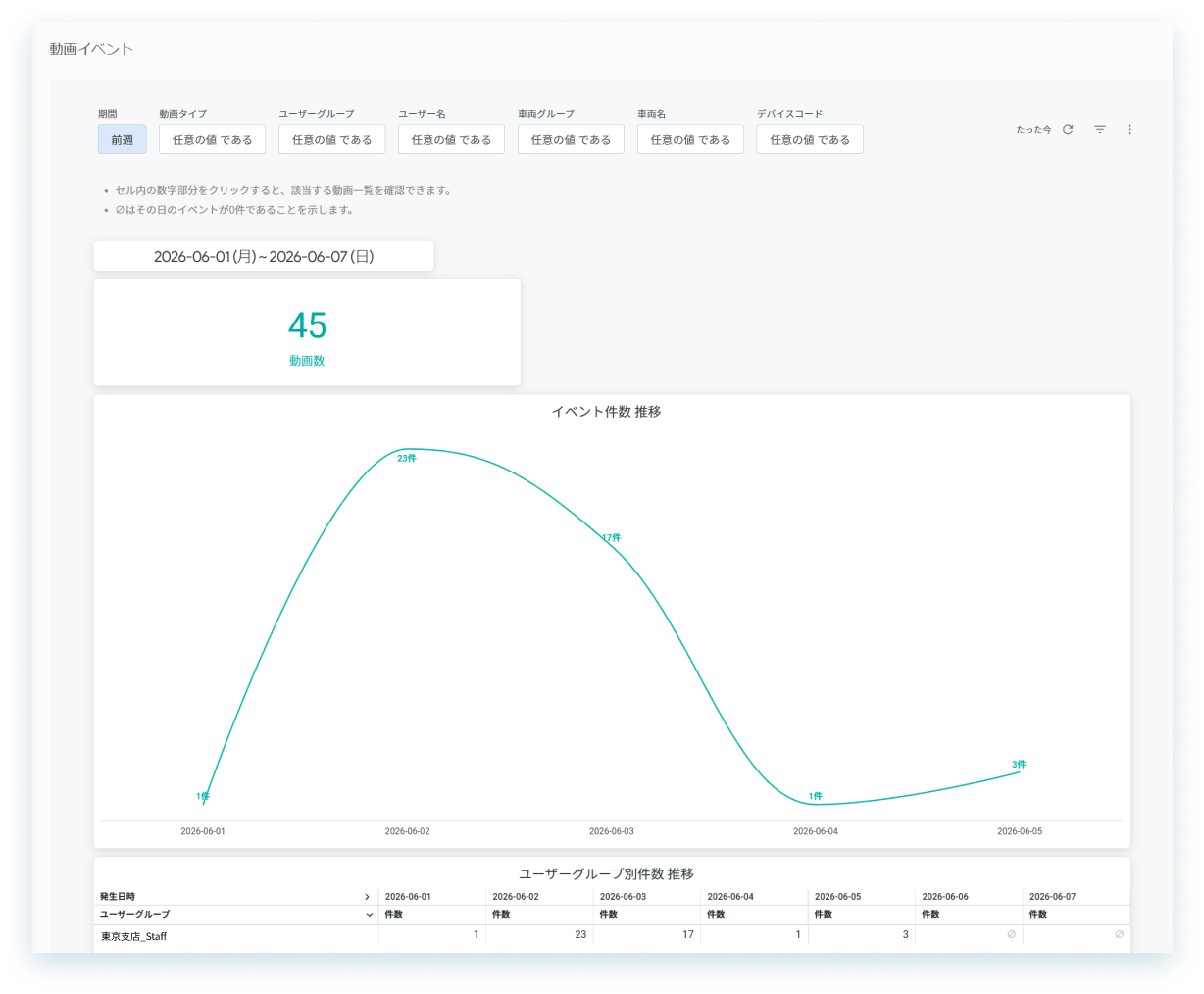
Task: Click the 2026-06-07 table column header
Action: point(1052,897)
